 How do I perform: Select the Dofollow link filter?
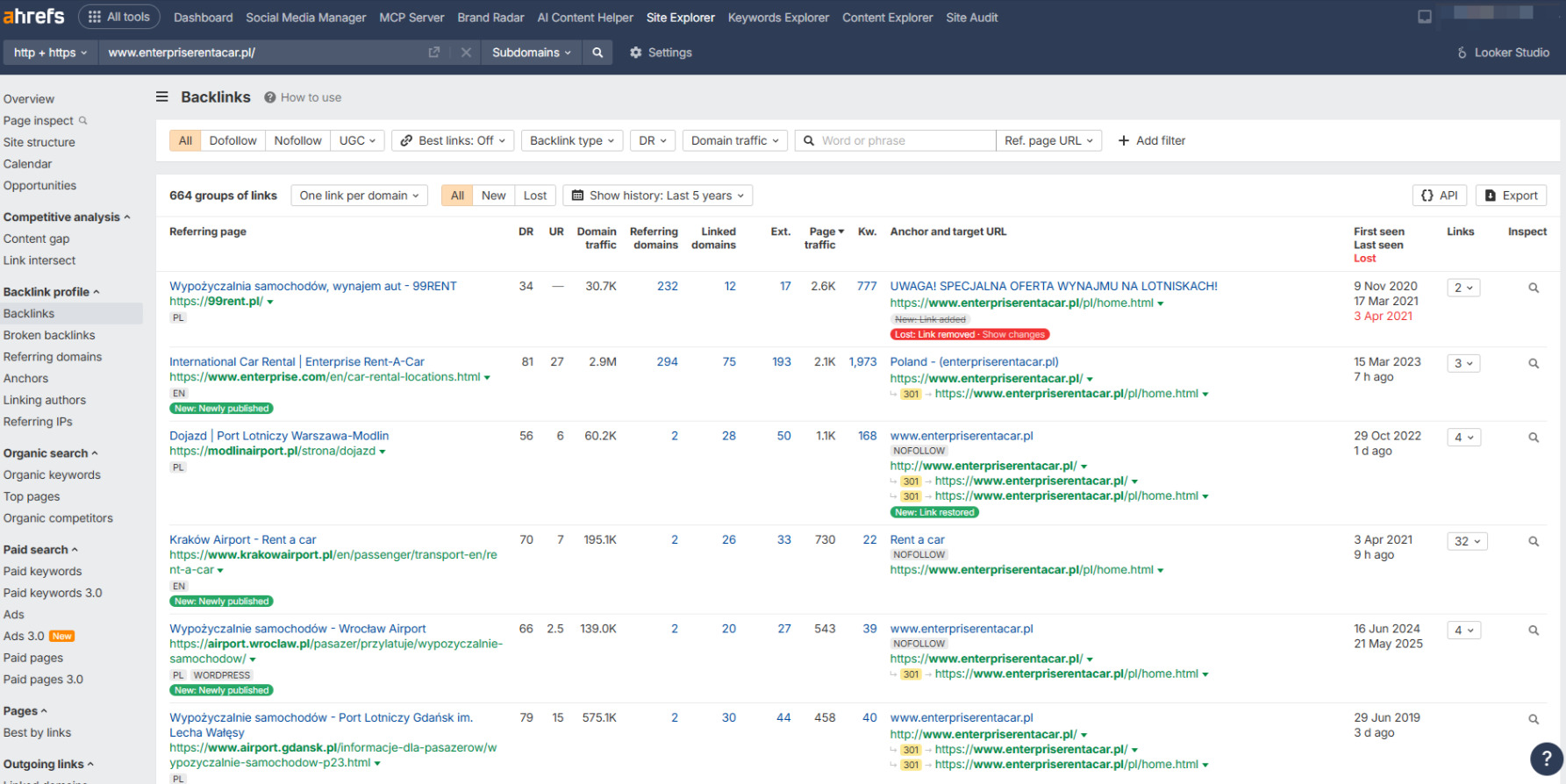tap(232, 140)
